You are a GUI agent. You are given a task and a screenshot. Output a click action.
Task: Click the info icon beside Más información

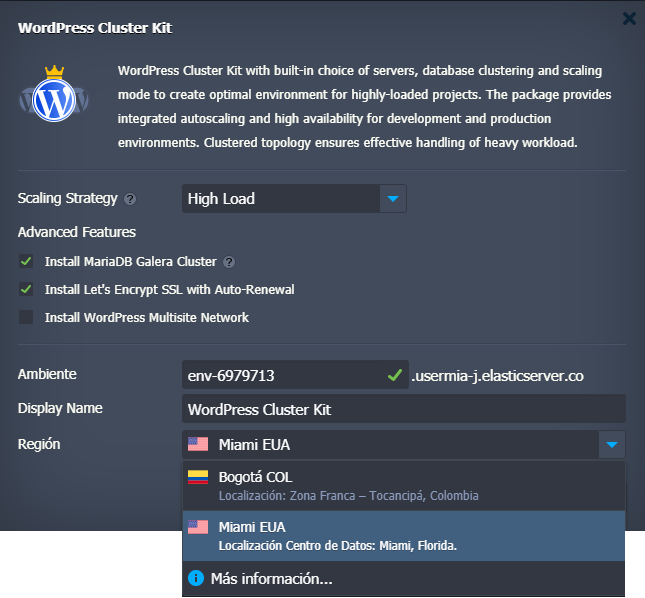[x=196, y=578]
